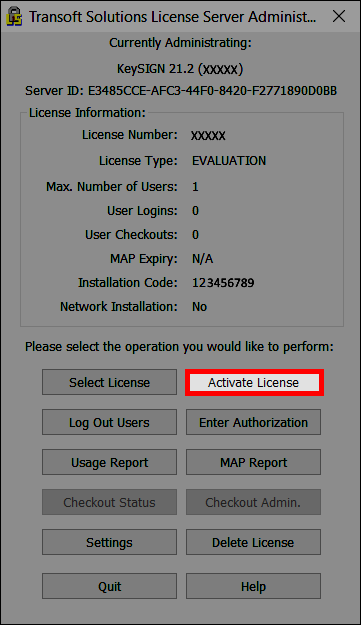
Task: Open the Settings button
Action: (110, 542)
